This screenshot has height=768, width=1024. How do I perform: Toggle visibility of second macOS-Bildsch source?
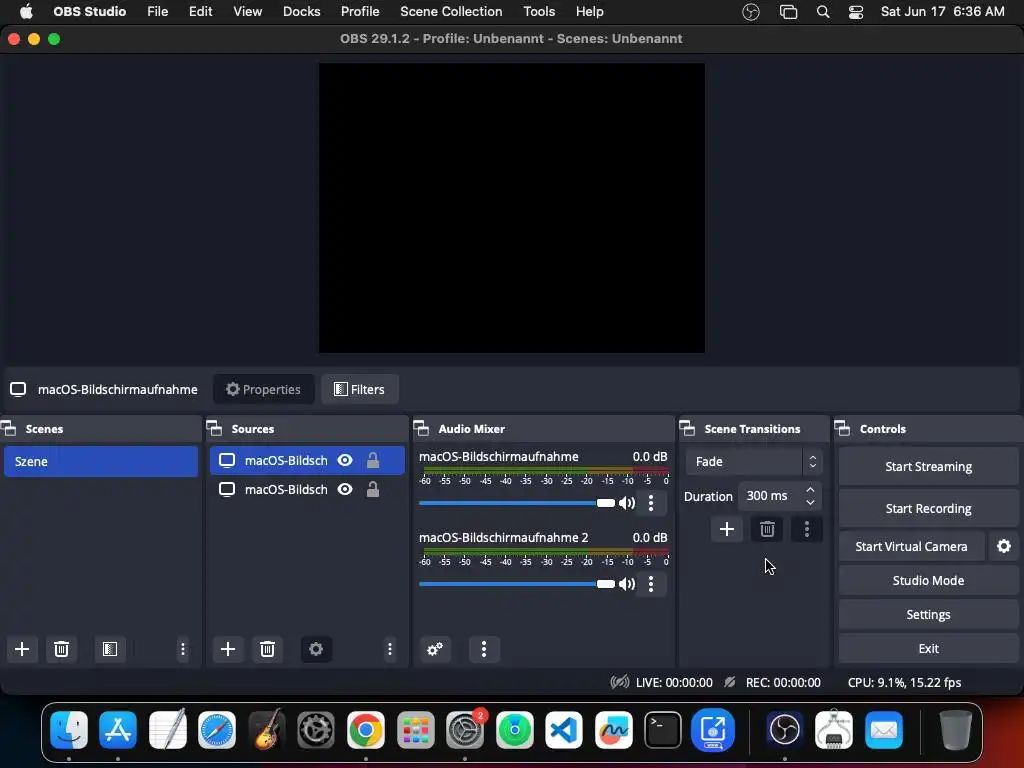coord(345,489)
